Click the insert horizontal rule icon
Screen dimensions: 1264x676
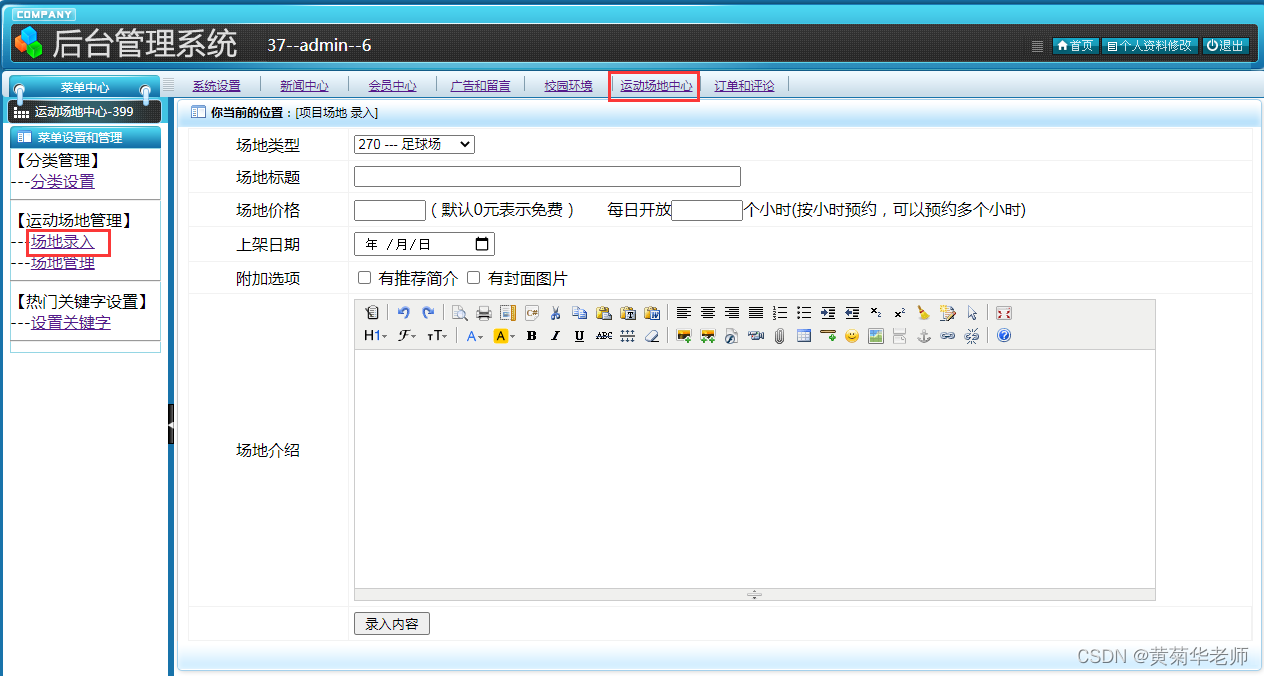[x=827, y=336]
